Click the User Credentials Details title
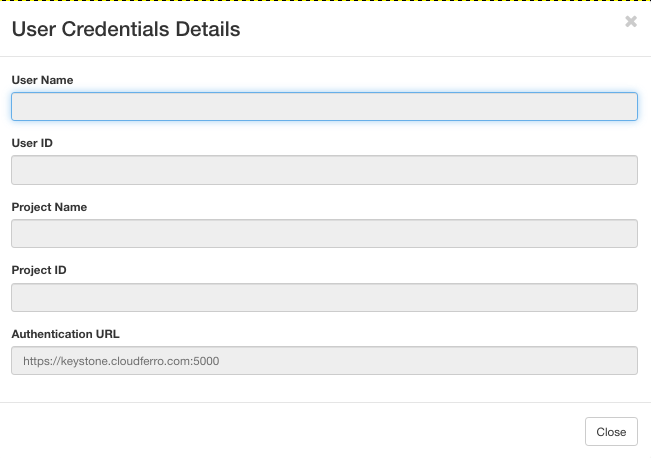The image size is (651, 458). pyautogui.click(x=126, y=30)
